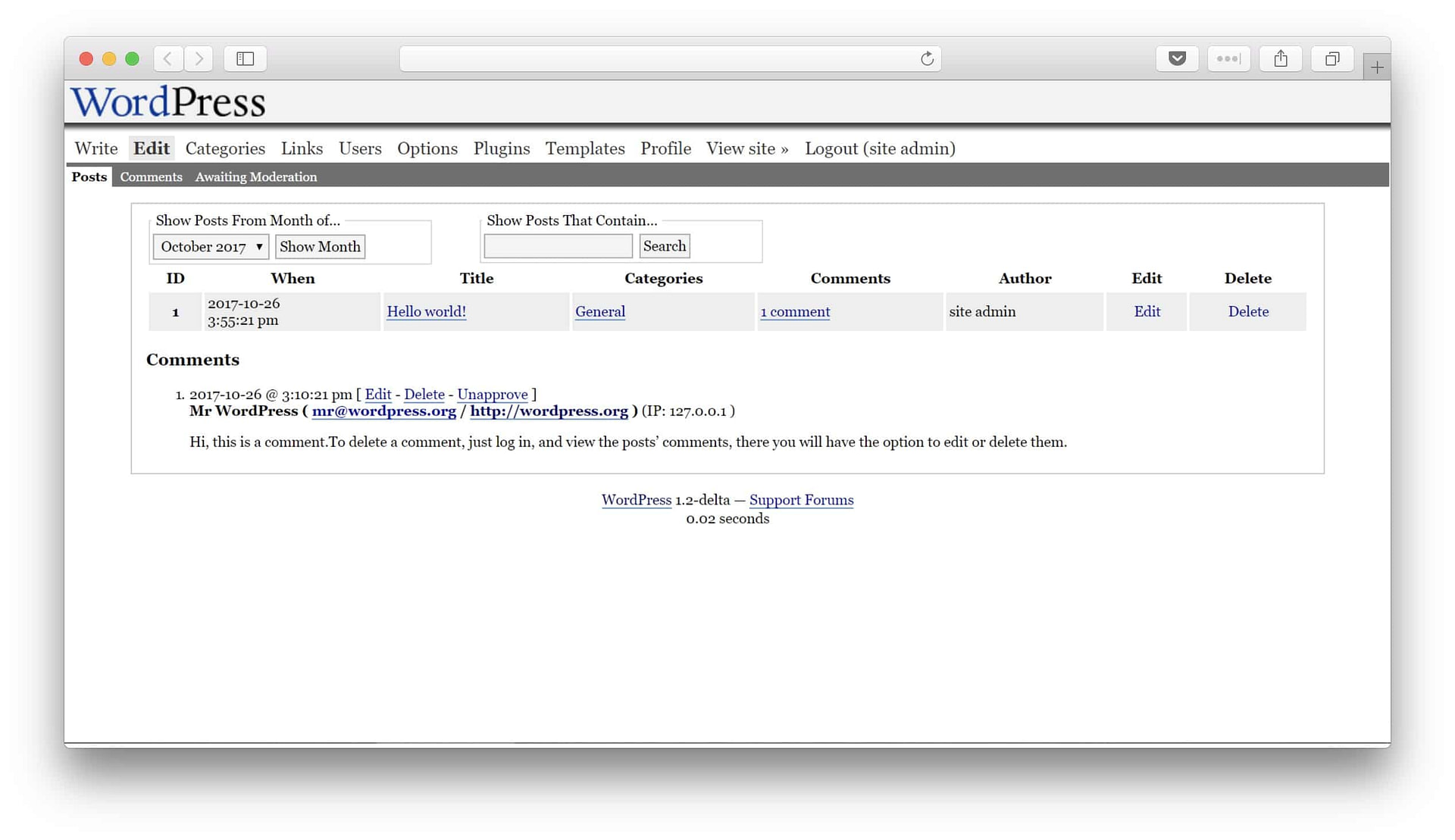Image resolution: width=1455 pixels, height=840 pixels.
Task: Click the date 2017-10-26 3:55:21 pm cell
Action: click(292, 311)
